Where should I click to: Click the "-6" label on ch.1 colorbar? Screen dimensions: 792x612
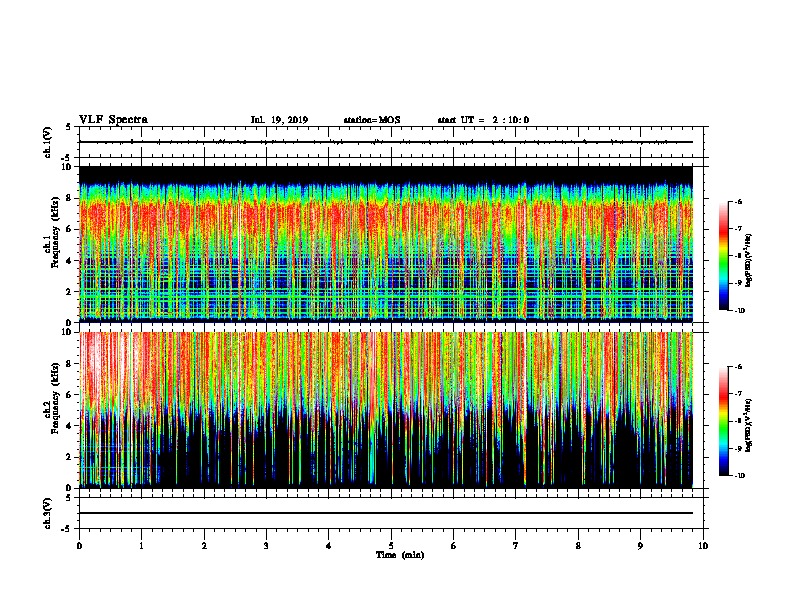[x=738, y=201]
